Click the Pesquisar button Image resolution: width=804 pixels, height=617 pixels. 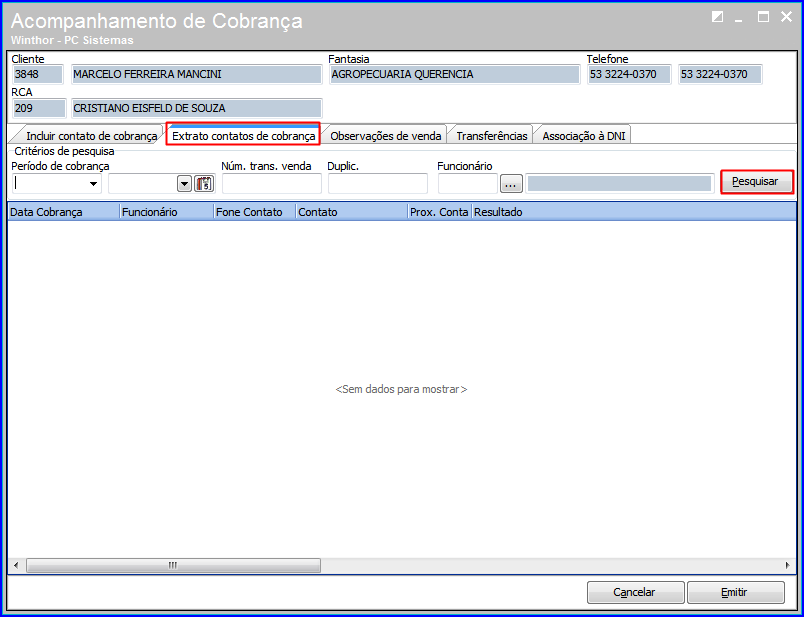757,182
